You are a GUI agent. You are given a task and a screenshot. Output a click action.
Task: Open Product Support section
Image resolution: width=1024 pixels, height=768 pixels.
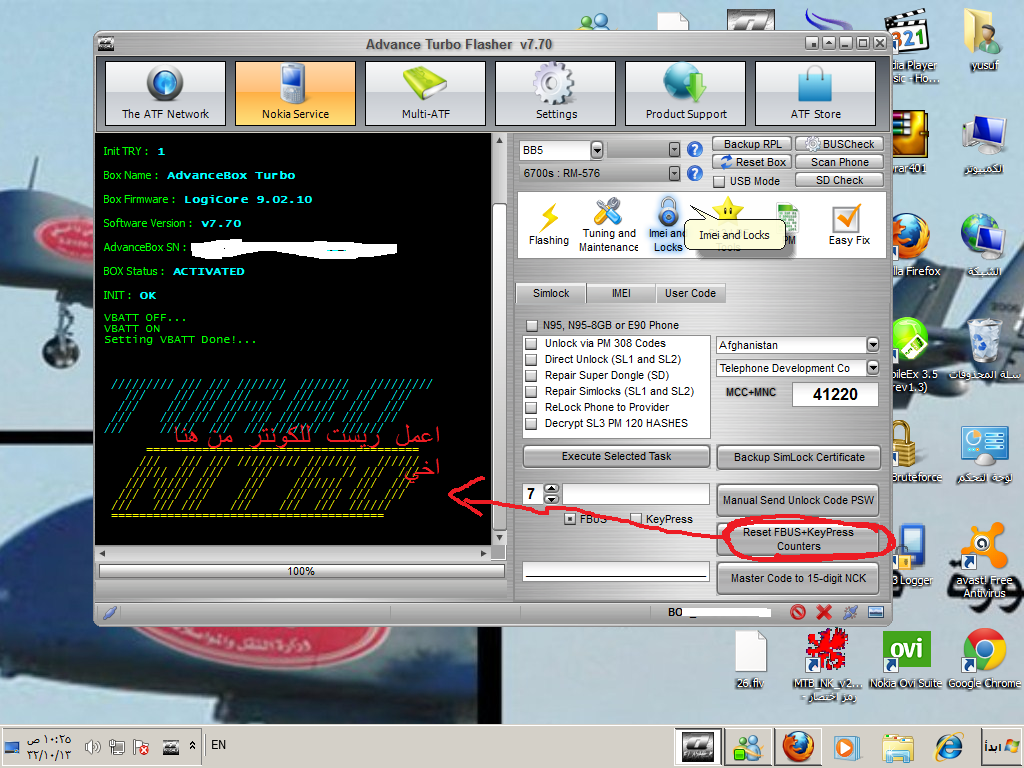pyautogui.click(x=685, y=93)
